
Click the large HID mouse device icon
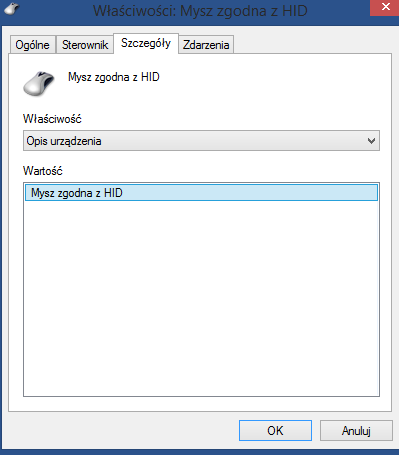pos(39,83)
